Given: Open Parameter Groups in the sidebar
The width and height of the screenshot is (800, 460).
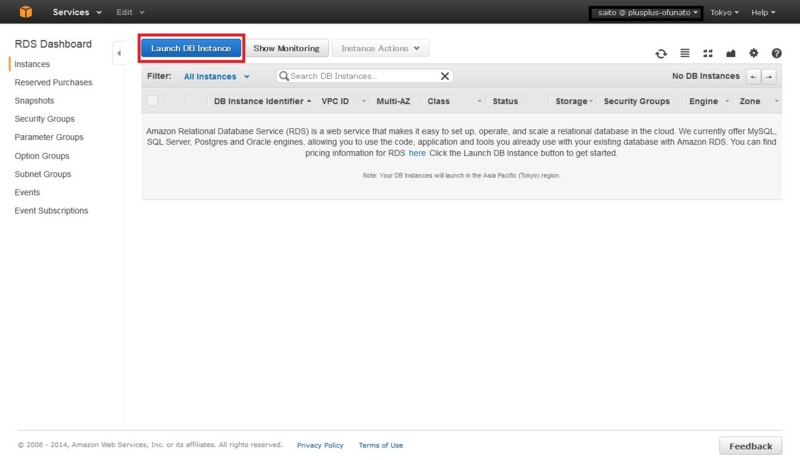Looking at the screenshot, I should coord(49,137).
